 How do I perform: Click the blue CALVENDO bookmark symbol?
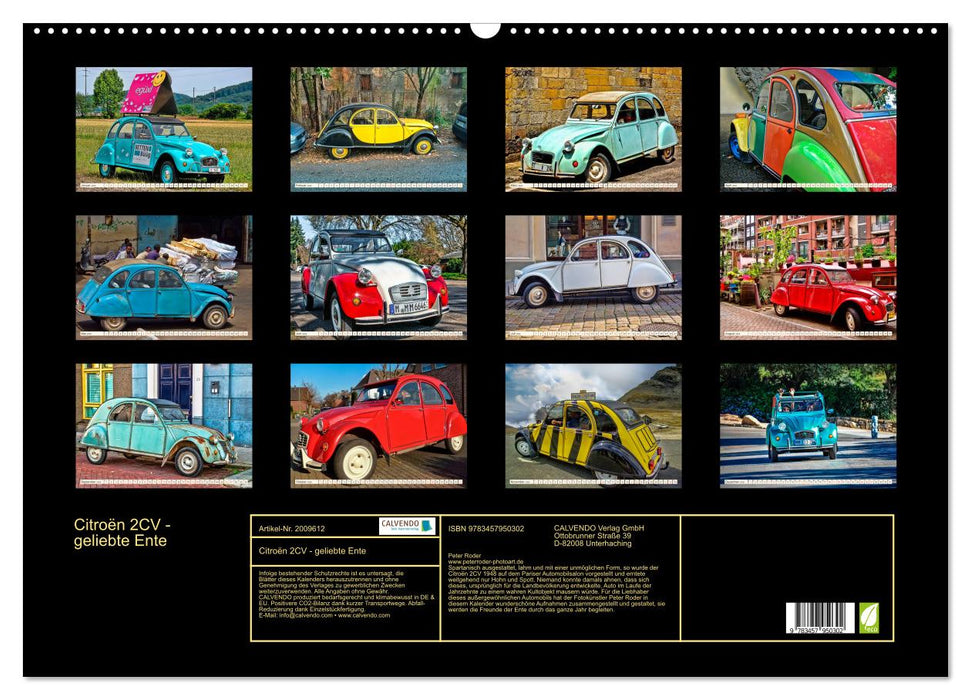428,526
